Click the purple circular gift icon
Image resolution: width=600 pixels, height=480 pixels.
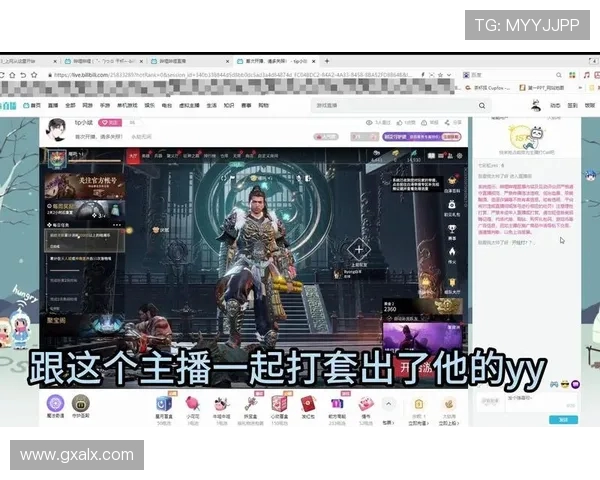(55, 403)
